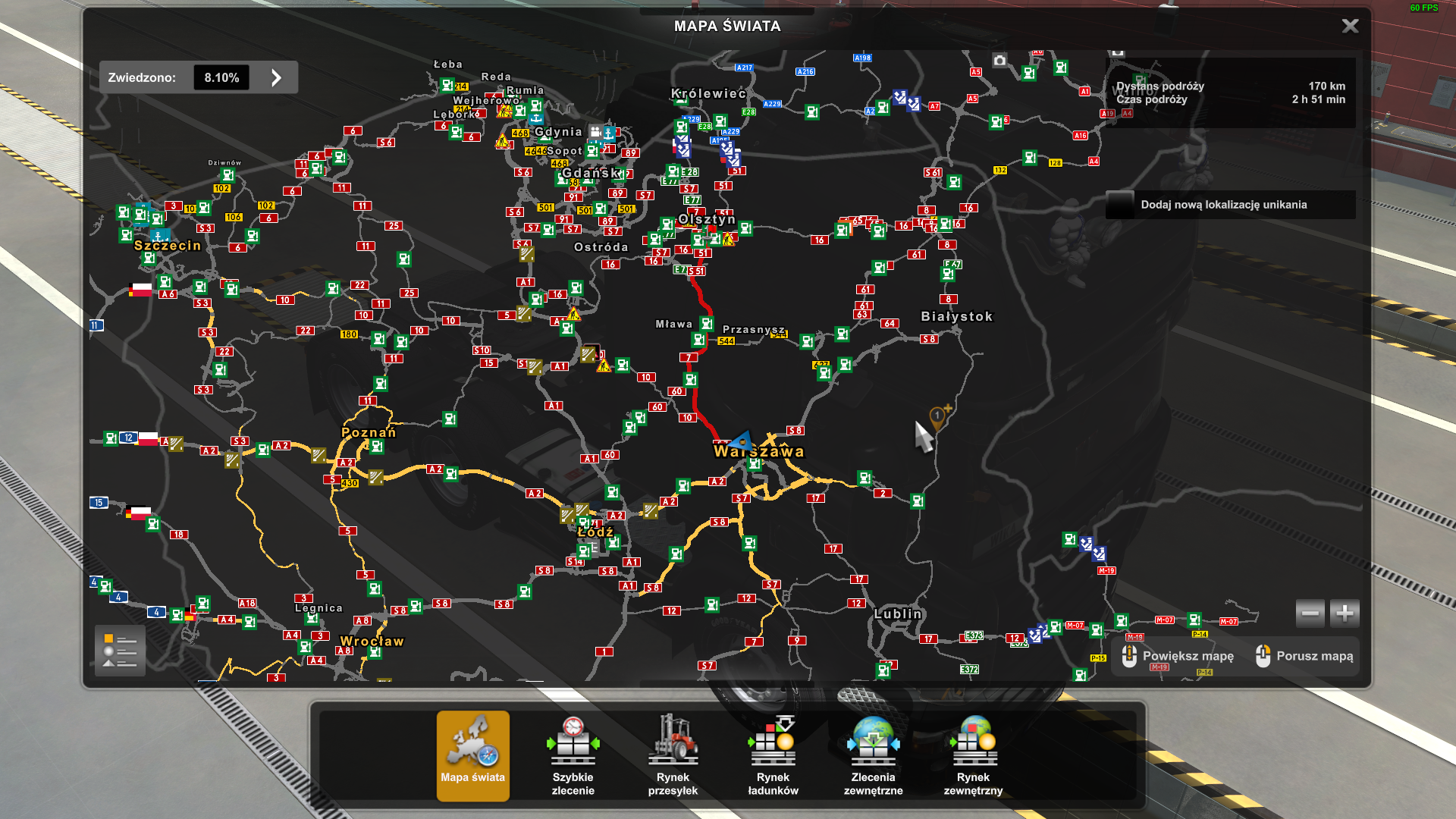Screen dimensions: 1456x819
Task: Select Warszawa city label on map
Action: (x=758, y=452)
